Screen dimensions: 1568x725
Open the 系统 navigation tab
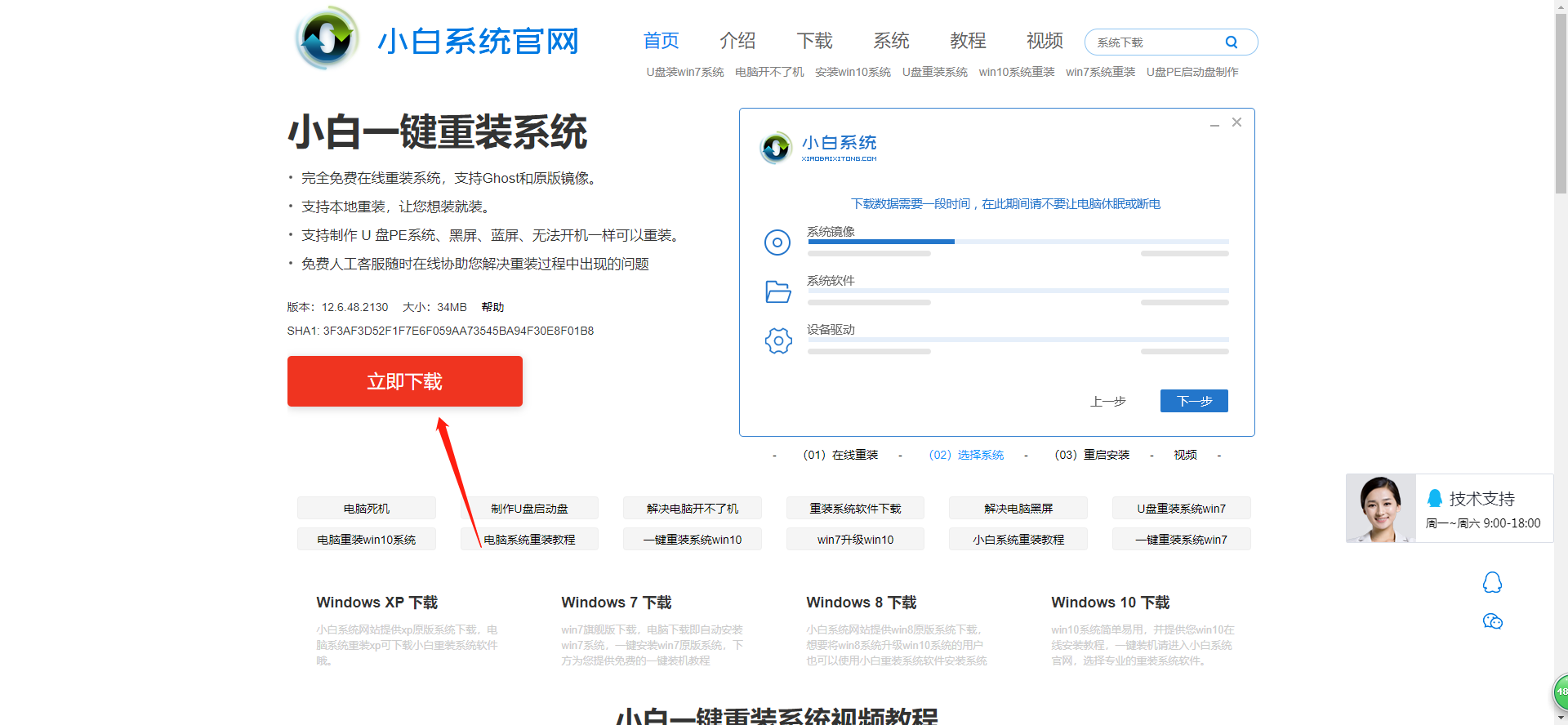[891, 41]
